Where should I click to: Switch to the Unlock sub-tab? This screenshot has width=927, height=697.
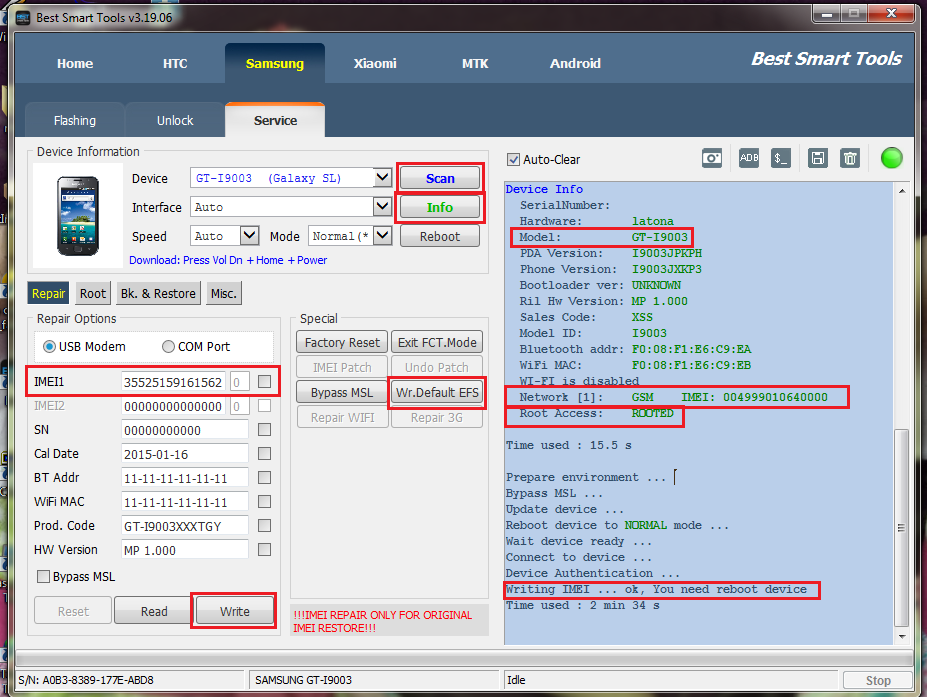[175, 121]
